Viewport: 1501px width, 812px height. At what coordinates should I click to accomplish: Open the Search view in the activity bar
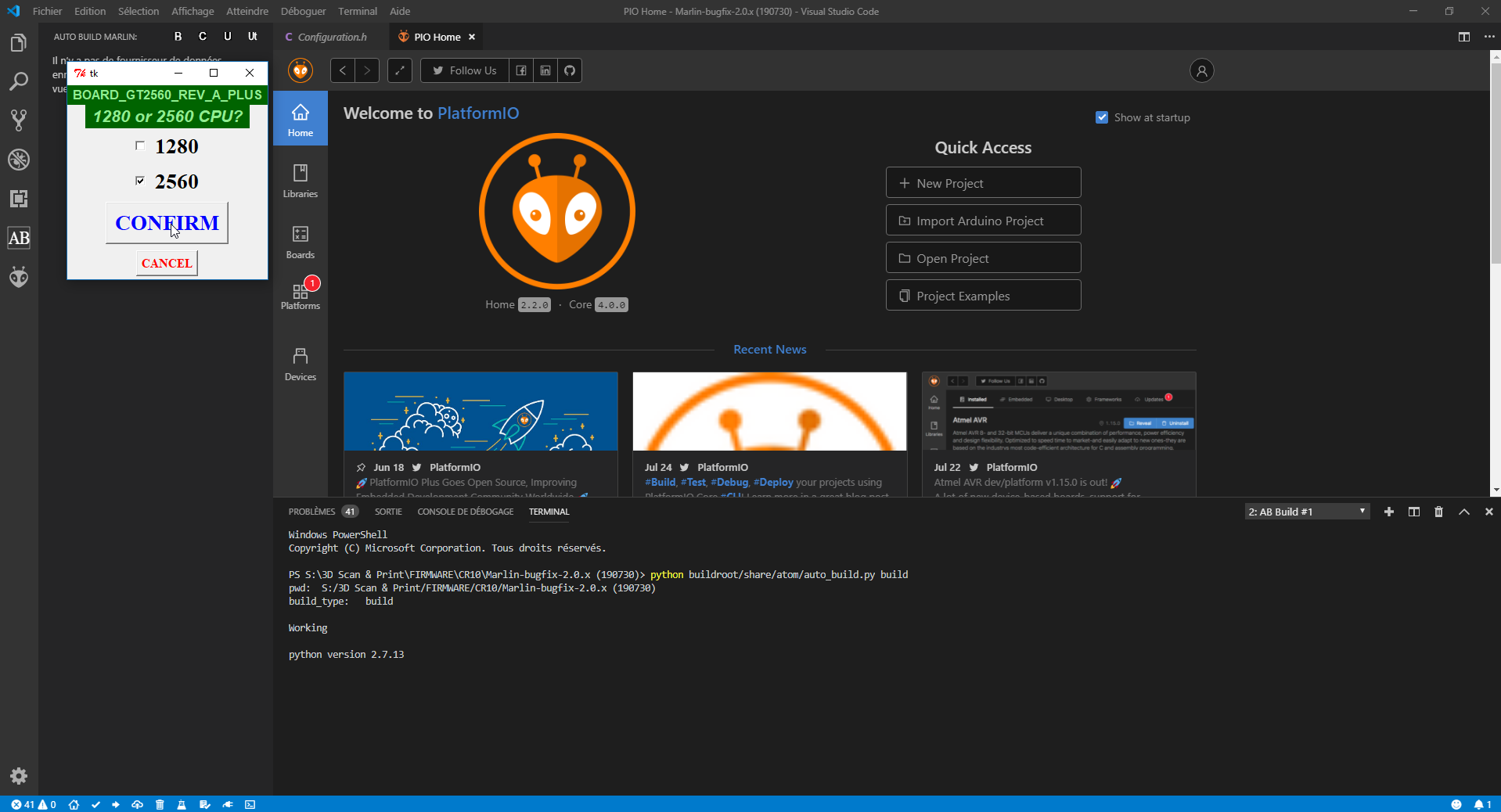(19, 81)
